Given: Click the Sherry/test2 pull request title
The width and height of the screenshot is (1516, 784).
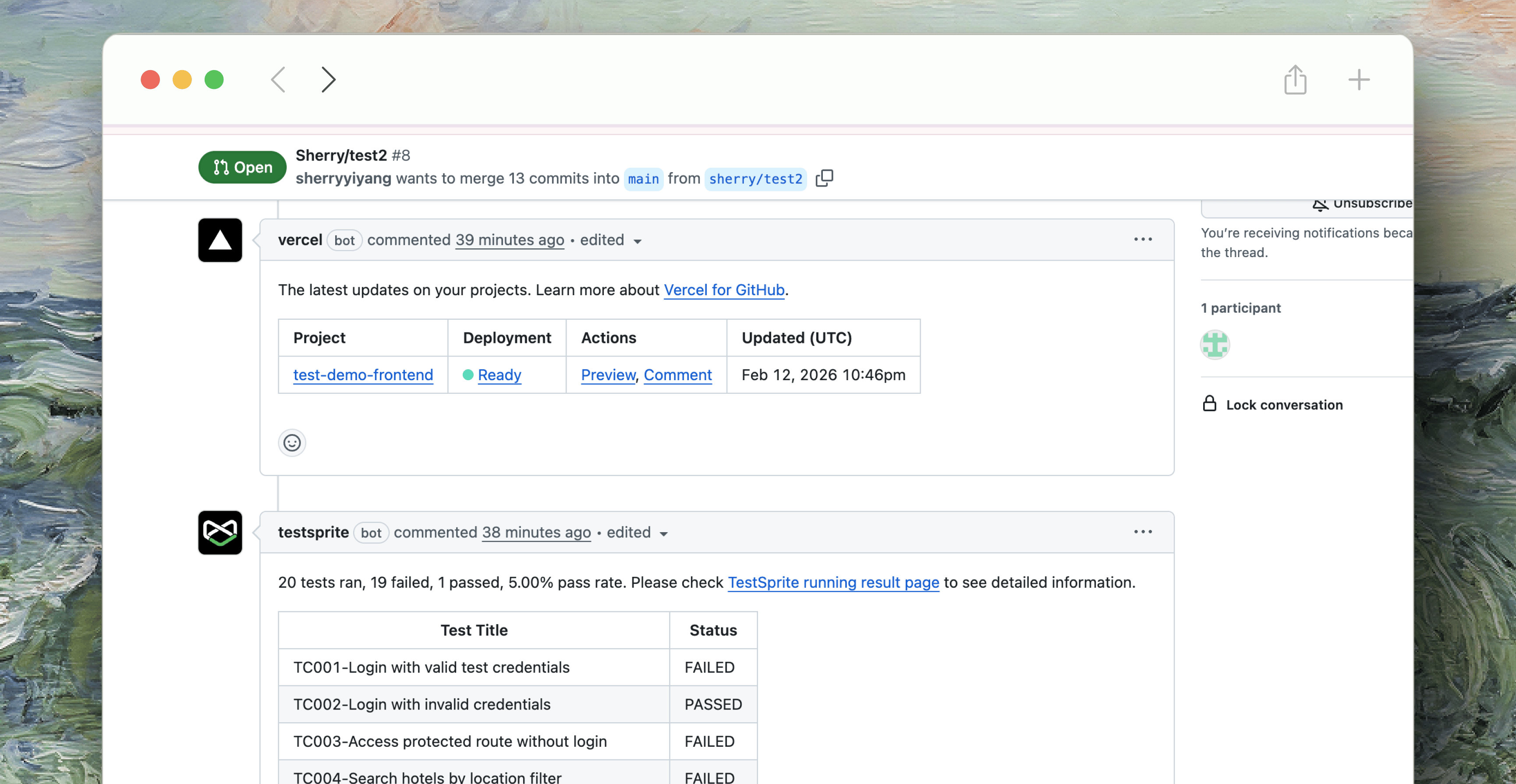Looking at the screenshot, I should tap(341, 155).
